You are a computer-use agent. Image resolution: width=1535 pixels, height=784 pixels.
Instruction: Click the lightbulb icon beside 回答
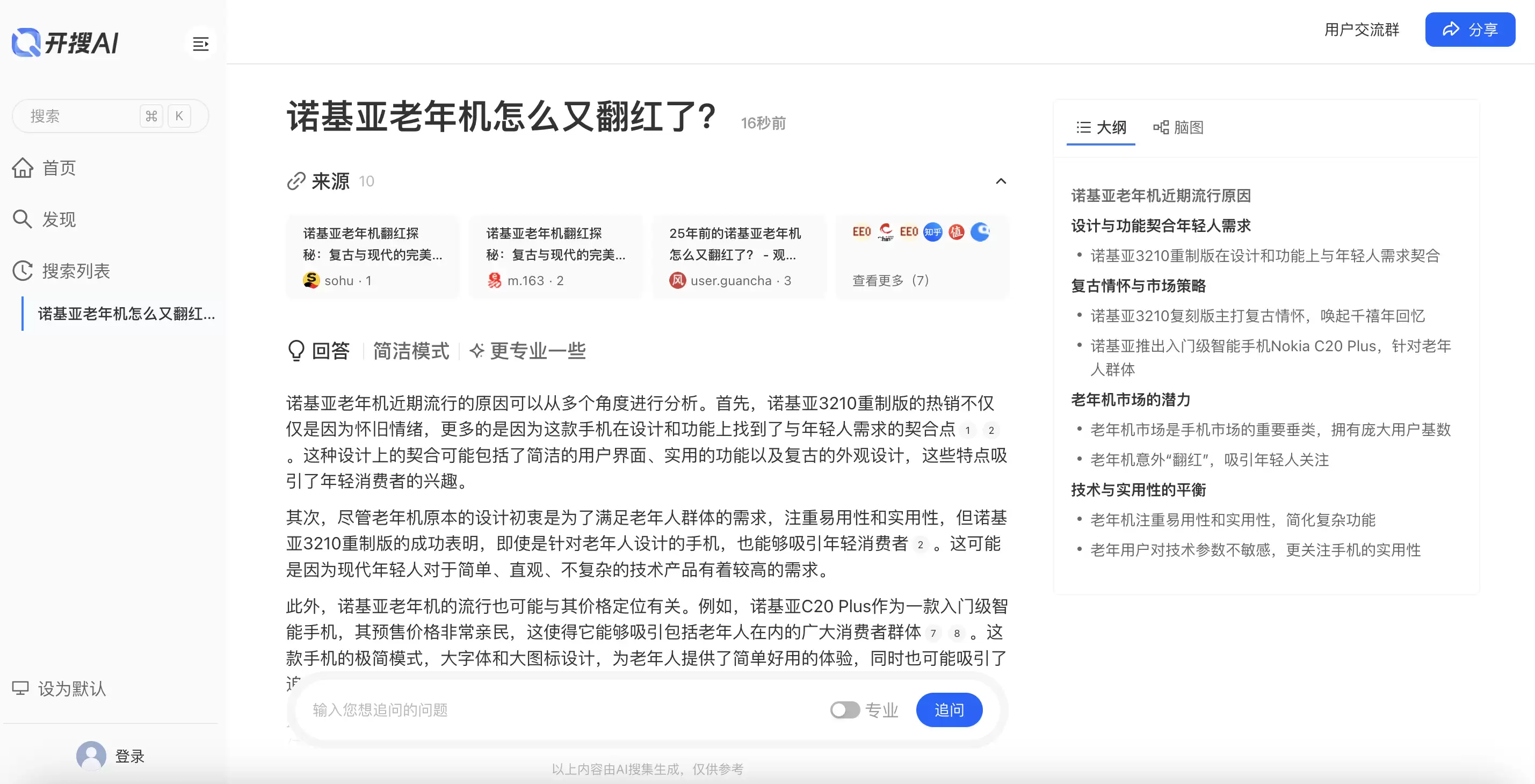tap(296, 351)
